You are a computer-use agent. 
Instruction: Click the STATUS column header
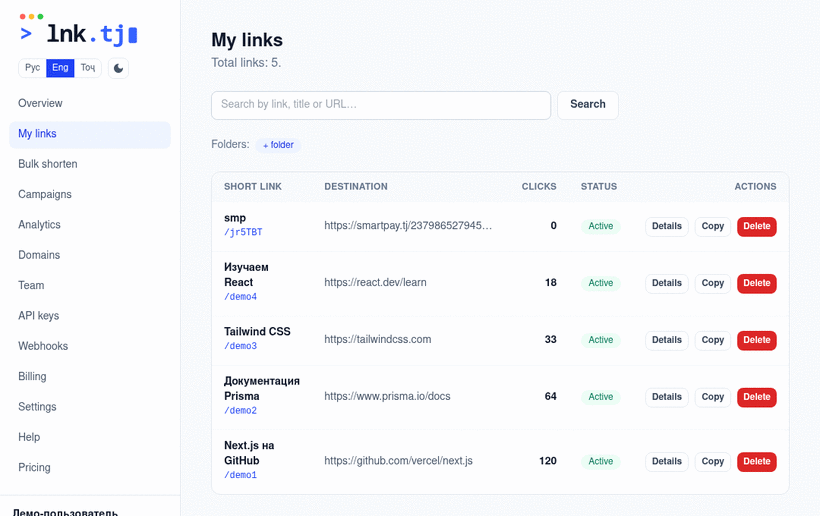point(599,187)
